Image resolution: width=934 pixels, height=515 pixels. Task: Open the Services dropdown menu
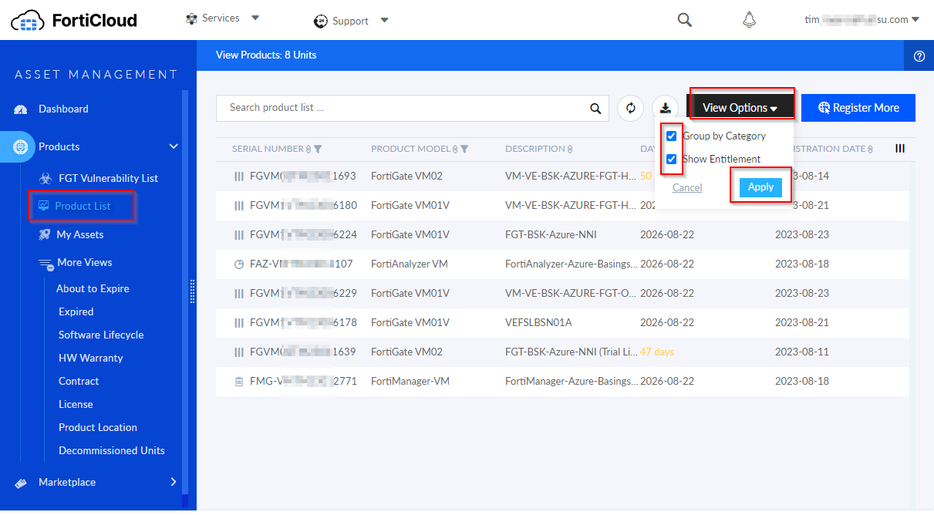pyautogui.click(x=222, y=18)
